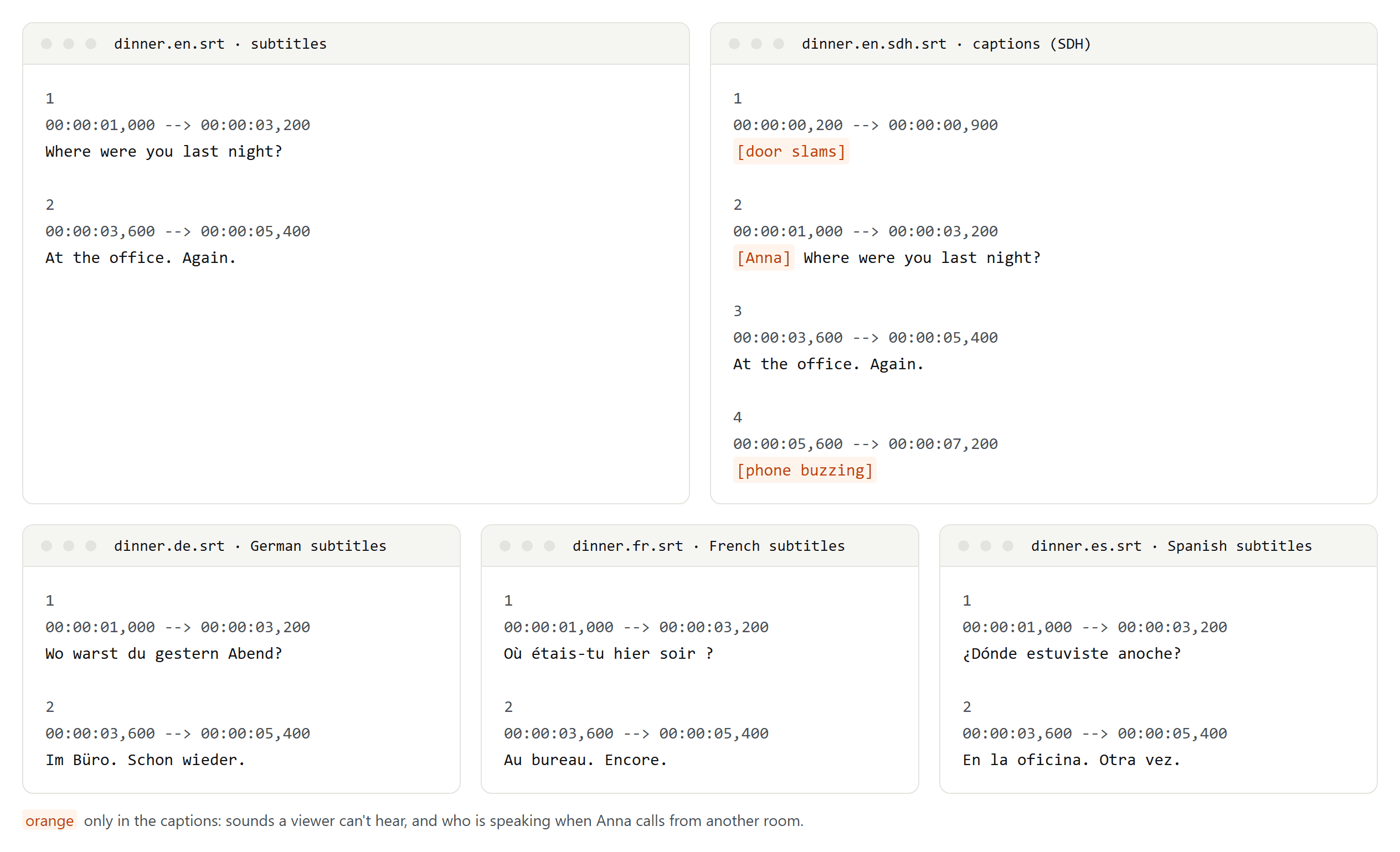1400x852 pixels.
Task: Select "At the office. Again." in dinner.en.srt
Action: pos(140,258)
